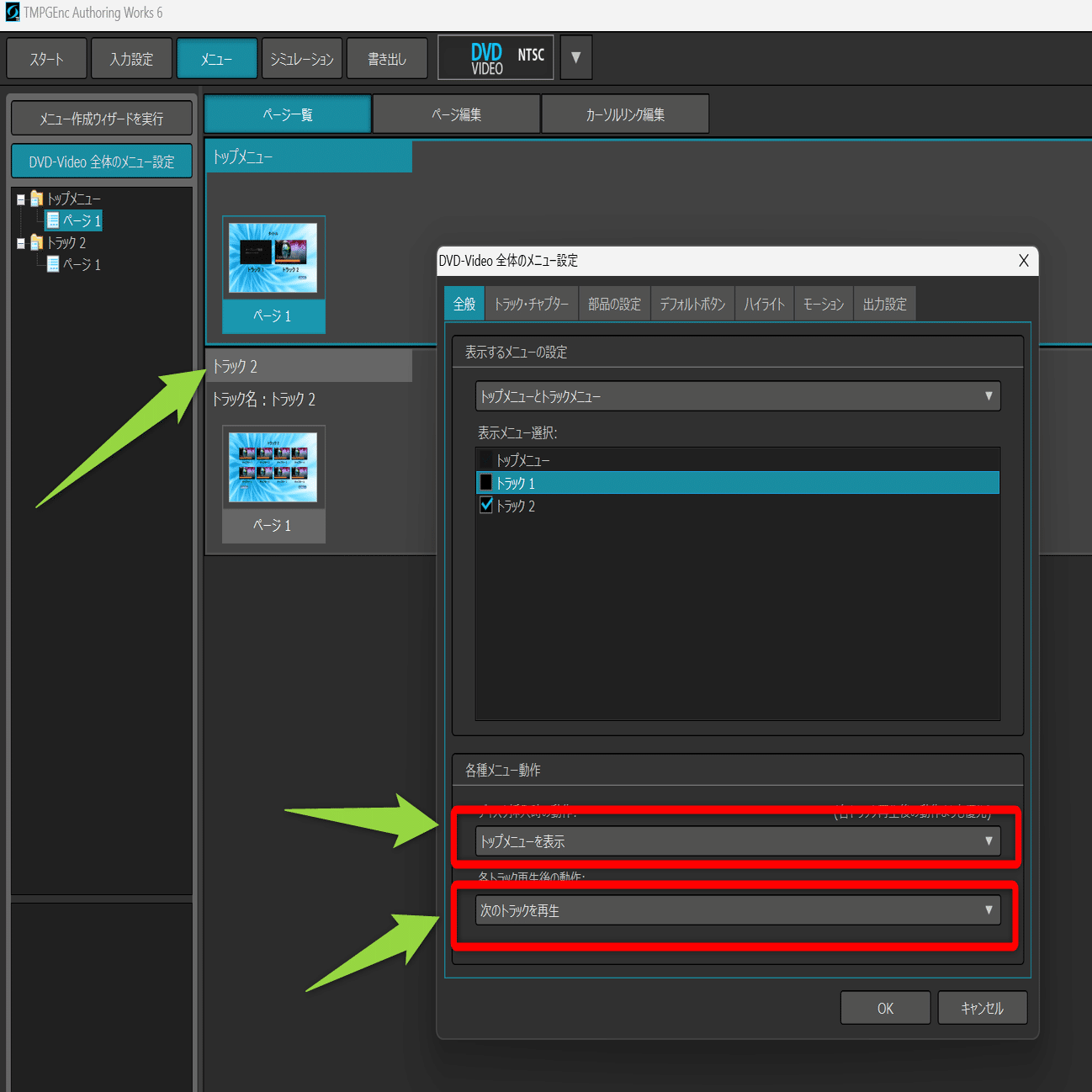
Task: Switch to the デフォルトボタン tab
Action: pyautogui.click(x=692, y=304)
